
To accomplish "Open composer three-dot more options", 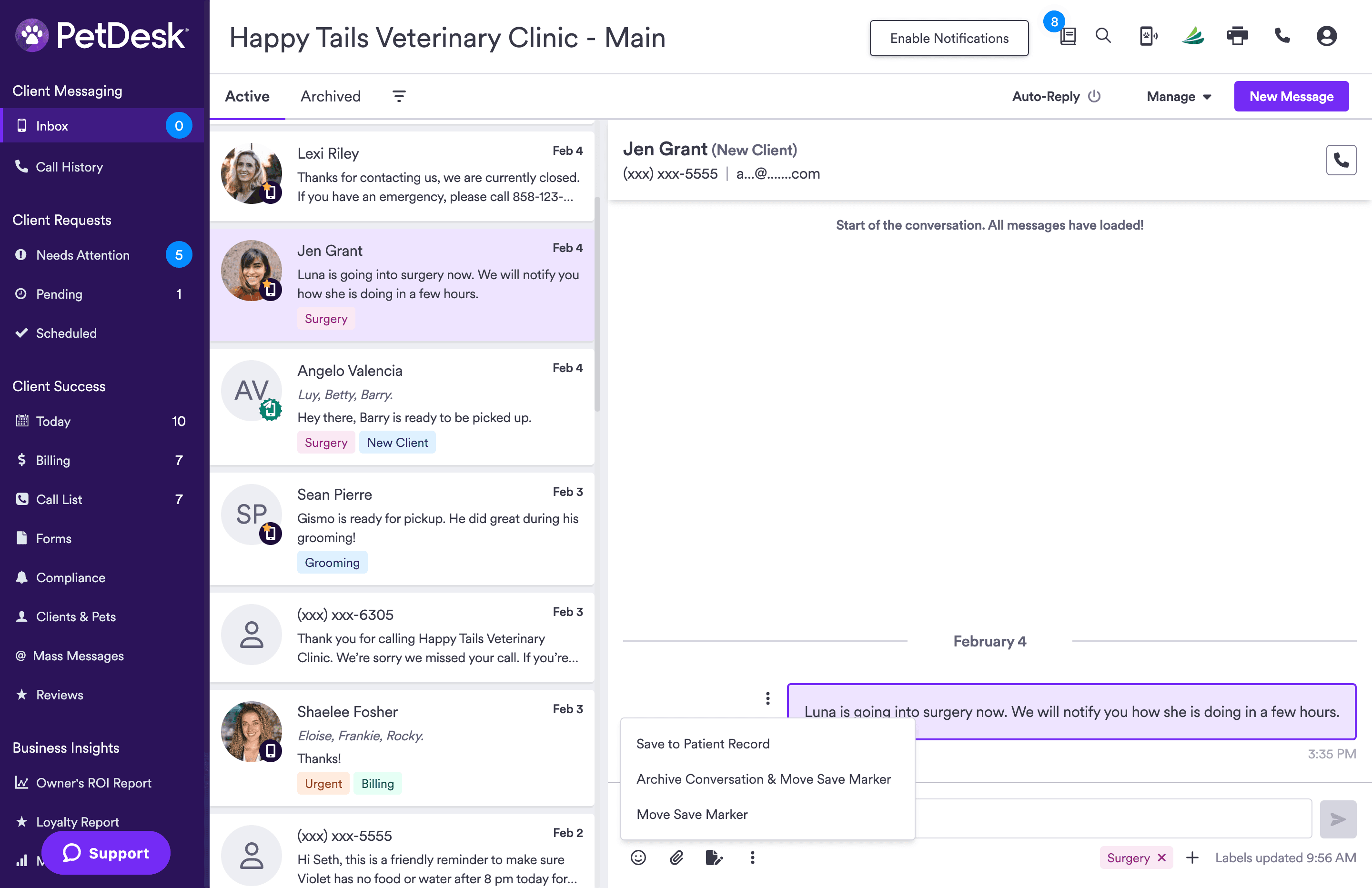I will coord(752,858).
